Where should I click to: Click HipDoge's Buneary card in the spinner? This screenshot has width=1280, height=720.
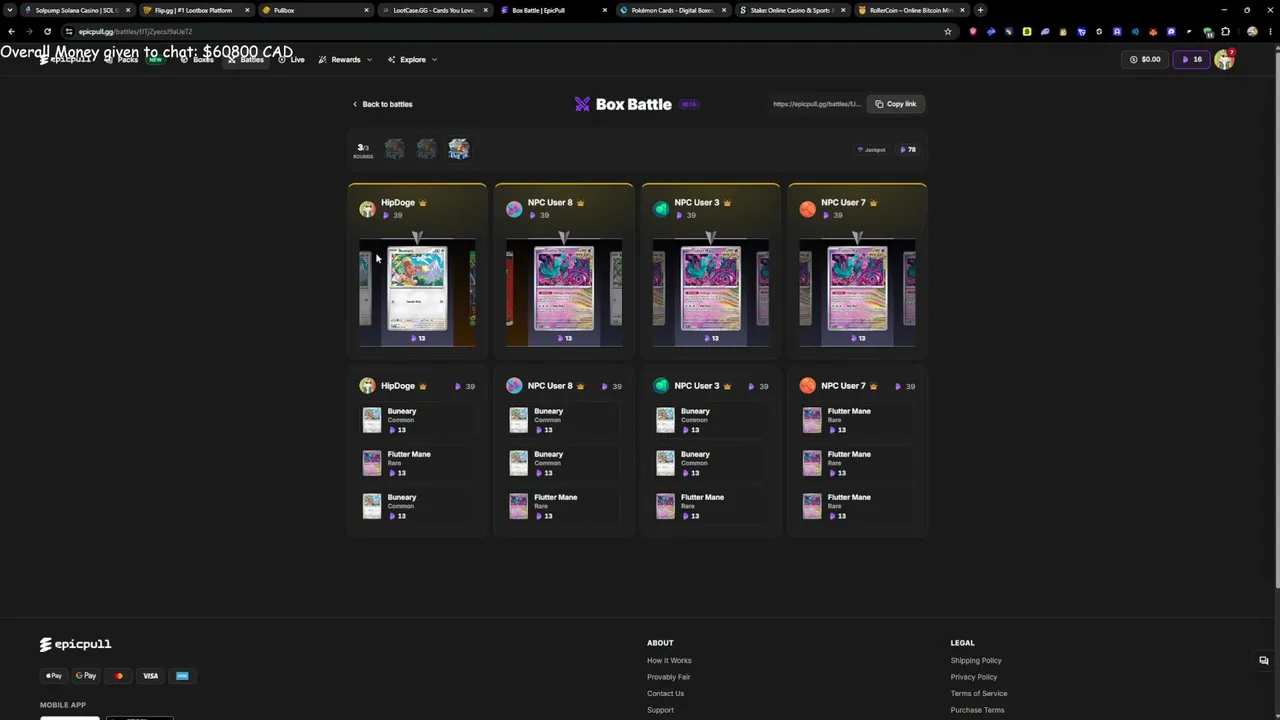(417, 289)
